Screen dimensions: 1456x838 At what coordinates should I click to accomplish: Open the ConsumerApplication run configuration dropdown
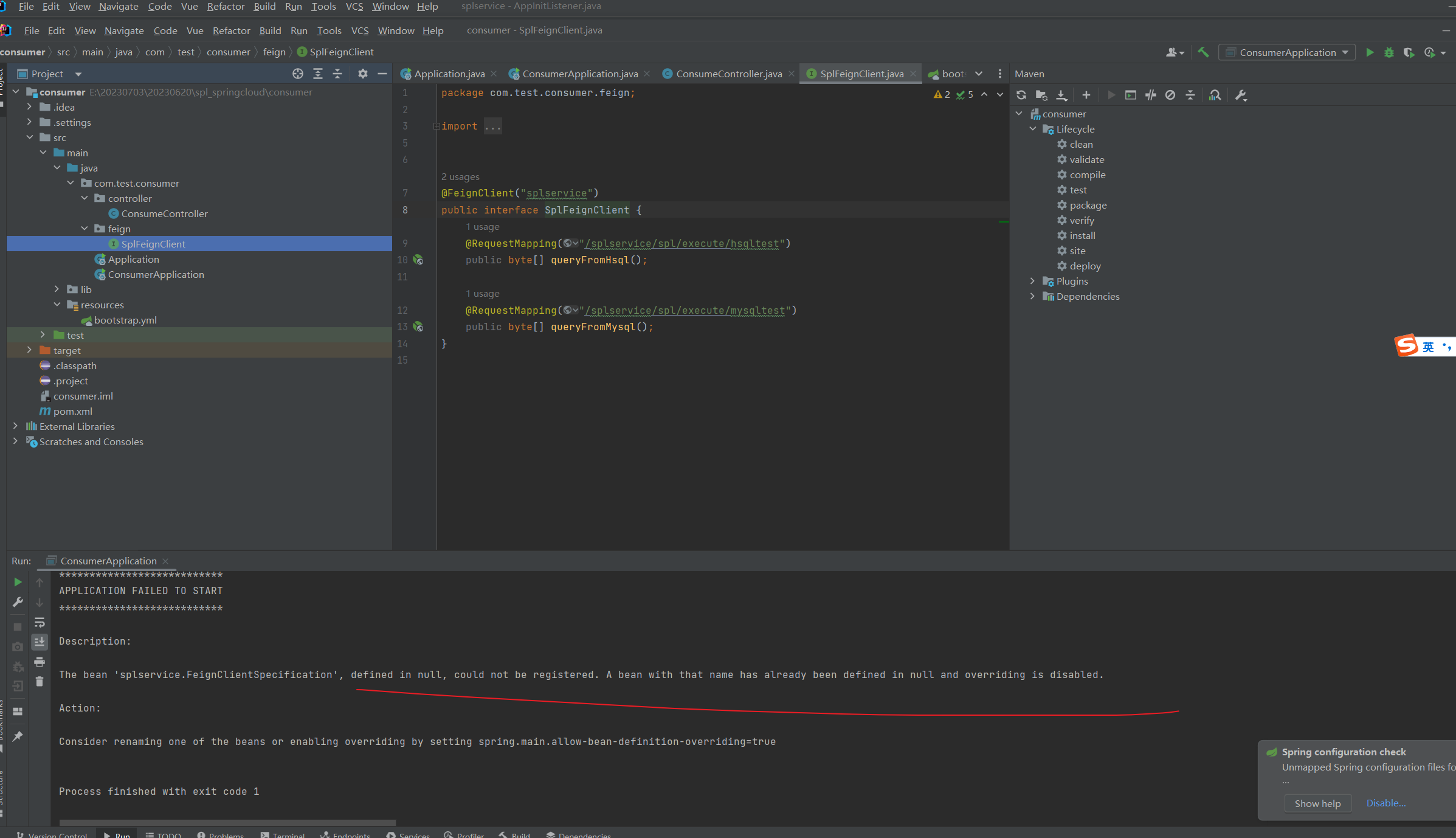click(1287, 52)
